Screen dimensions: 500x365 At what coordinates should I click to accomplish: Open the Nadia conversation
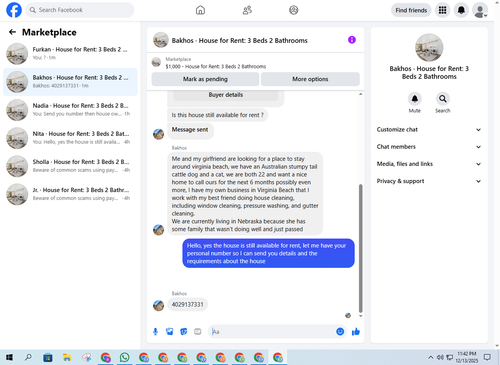[x=70, y=110]
